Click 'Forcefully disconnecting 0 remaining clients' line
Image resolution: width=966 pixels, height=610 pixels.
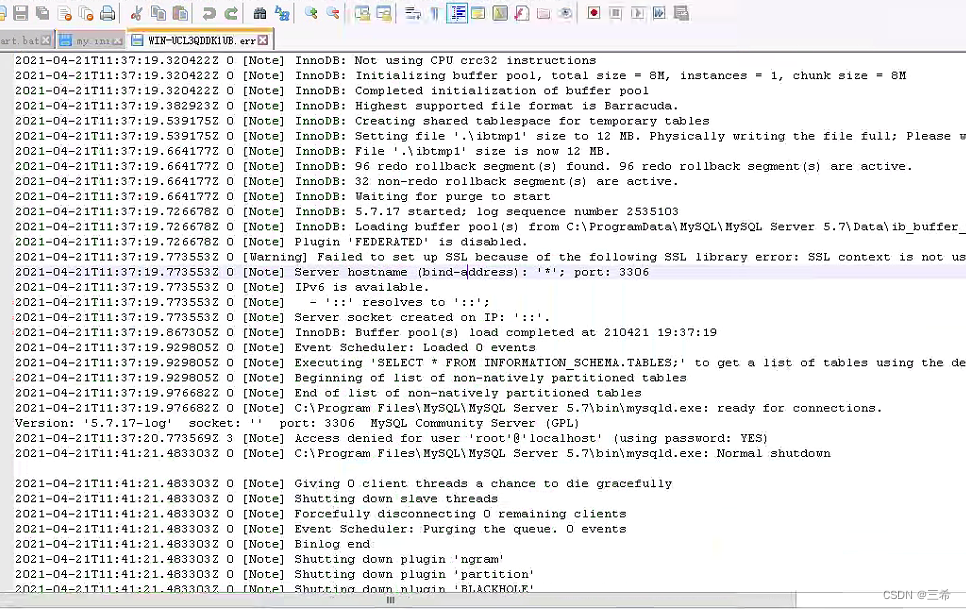coord(320,514)
